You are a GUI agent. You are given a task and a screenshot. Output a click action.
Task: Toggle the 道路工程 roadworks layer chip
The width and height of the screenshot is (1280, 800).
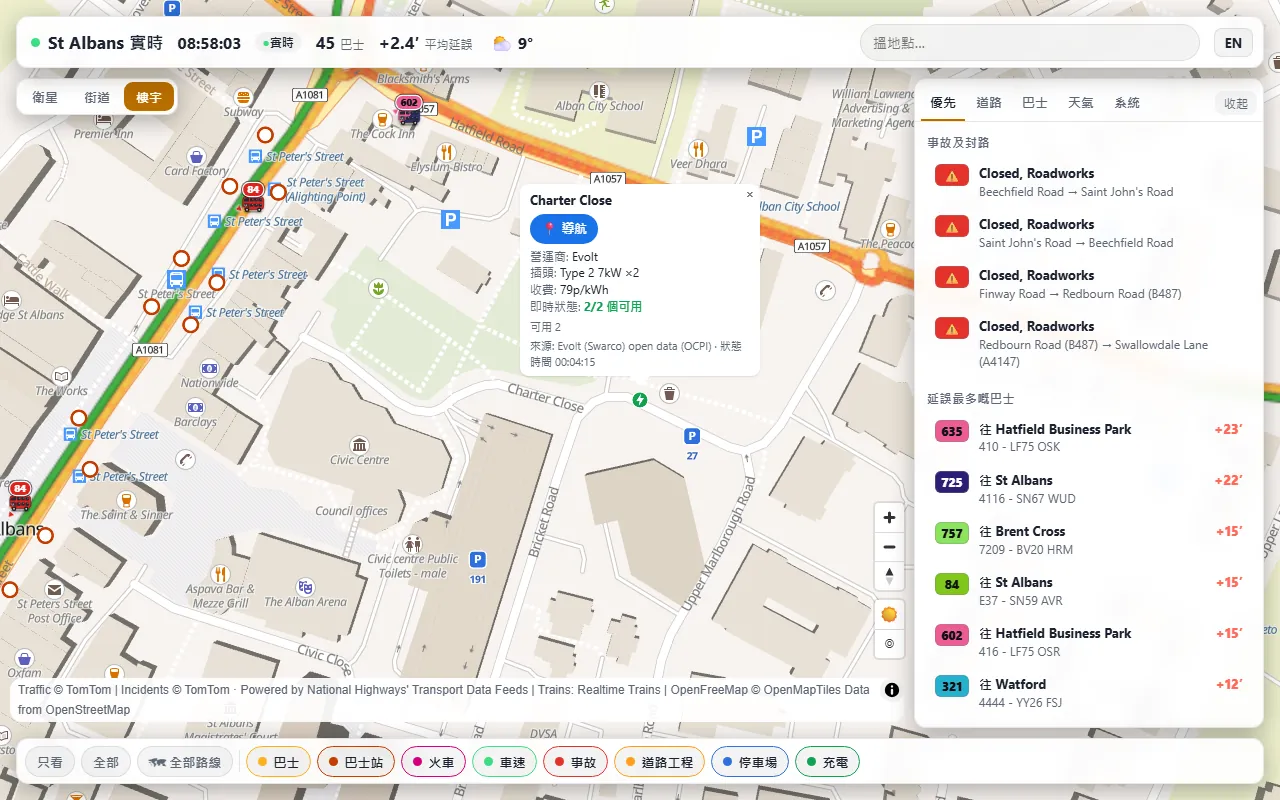tap(659, 762)
